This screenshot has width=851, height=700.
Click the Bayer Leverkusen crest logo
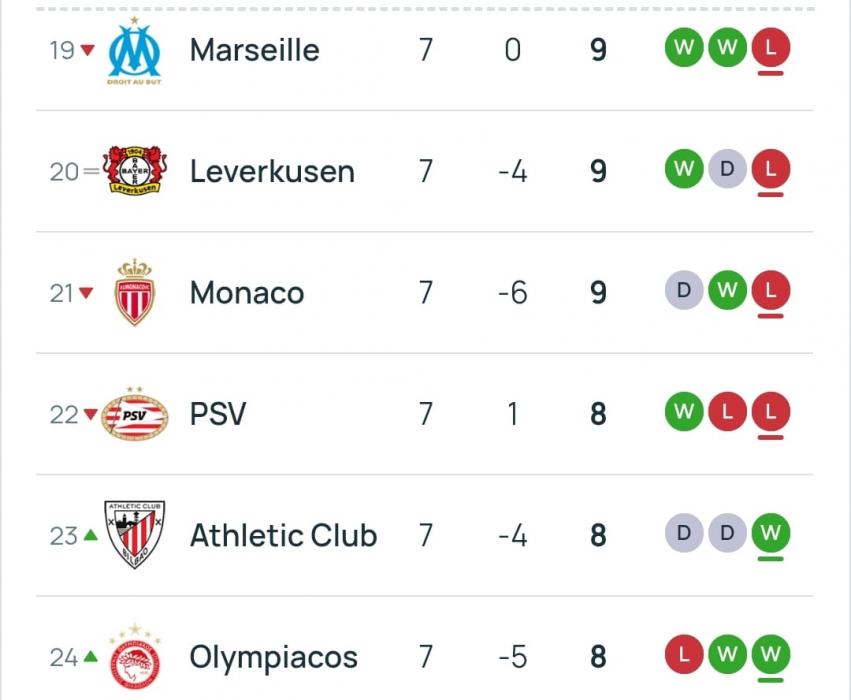click(x=135, y=171)
